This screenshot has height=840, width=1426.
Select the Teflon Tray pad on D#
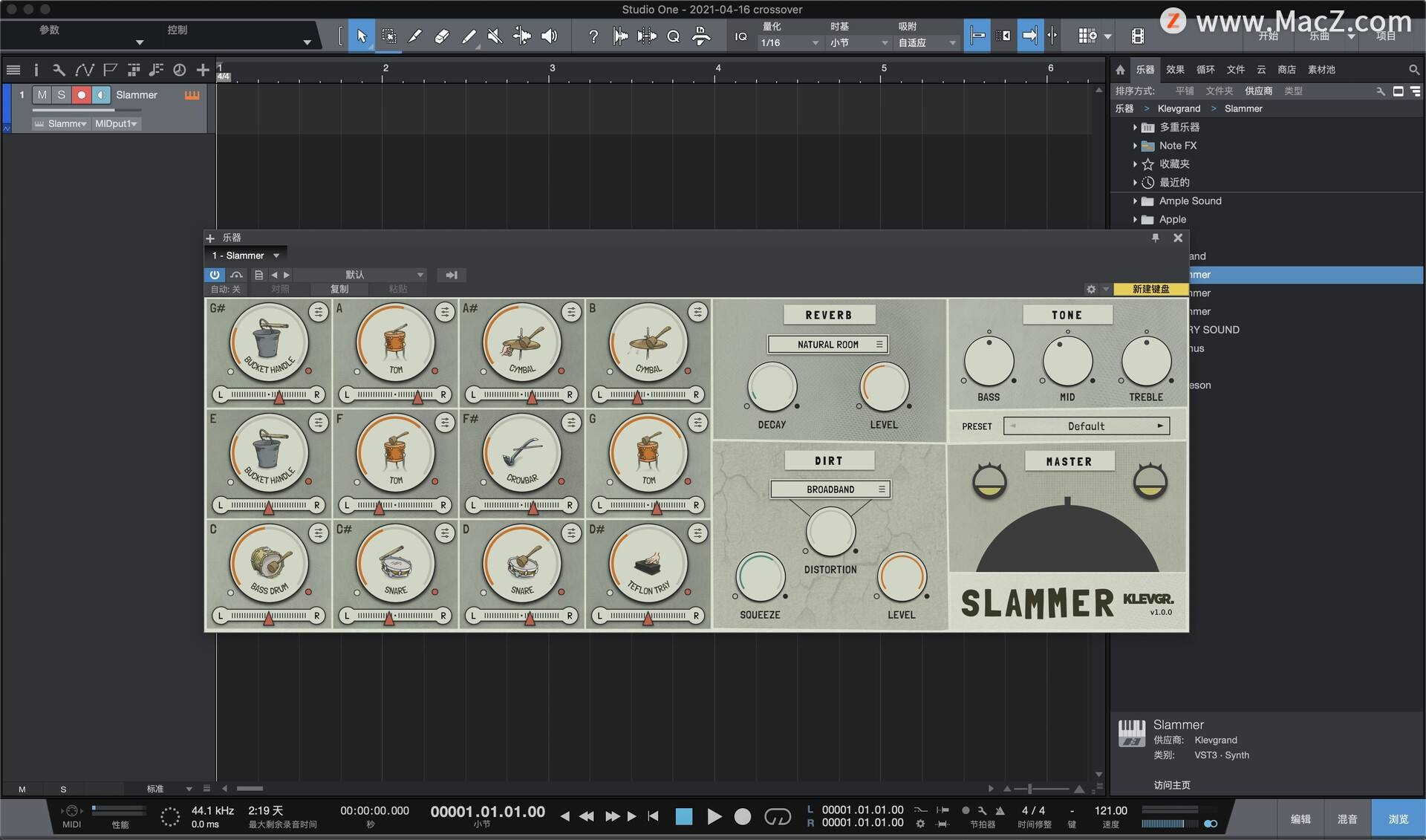648,564
